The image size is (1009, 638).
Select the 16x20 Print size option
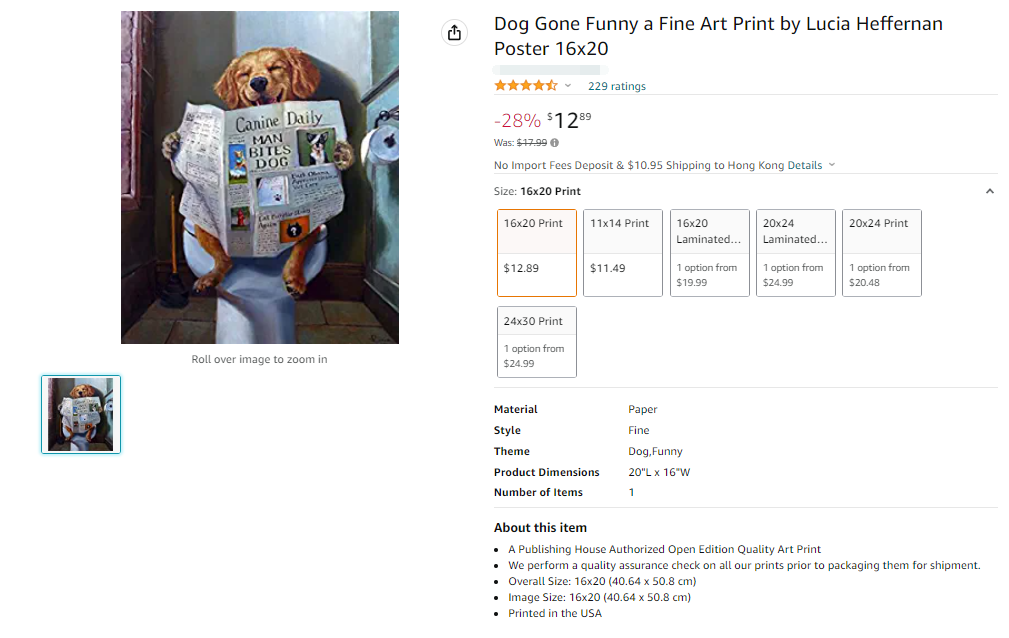point(537,253)
